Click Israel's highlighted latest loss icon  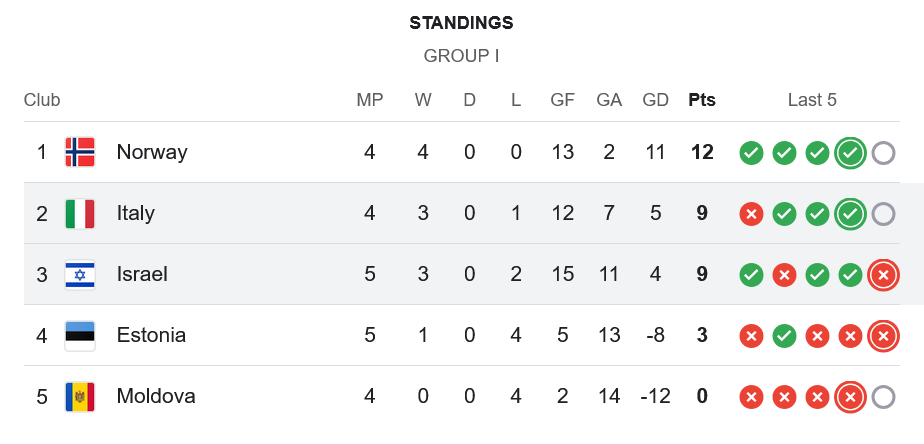click(883, 275)
